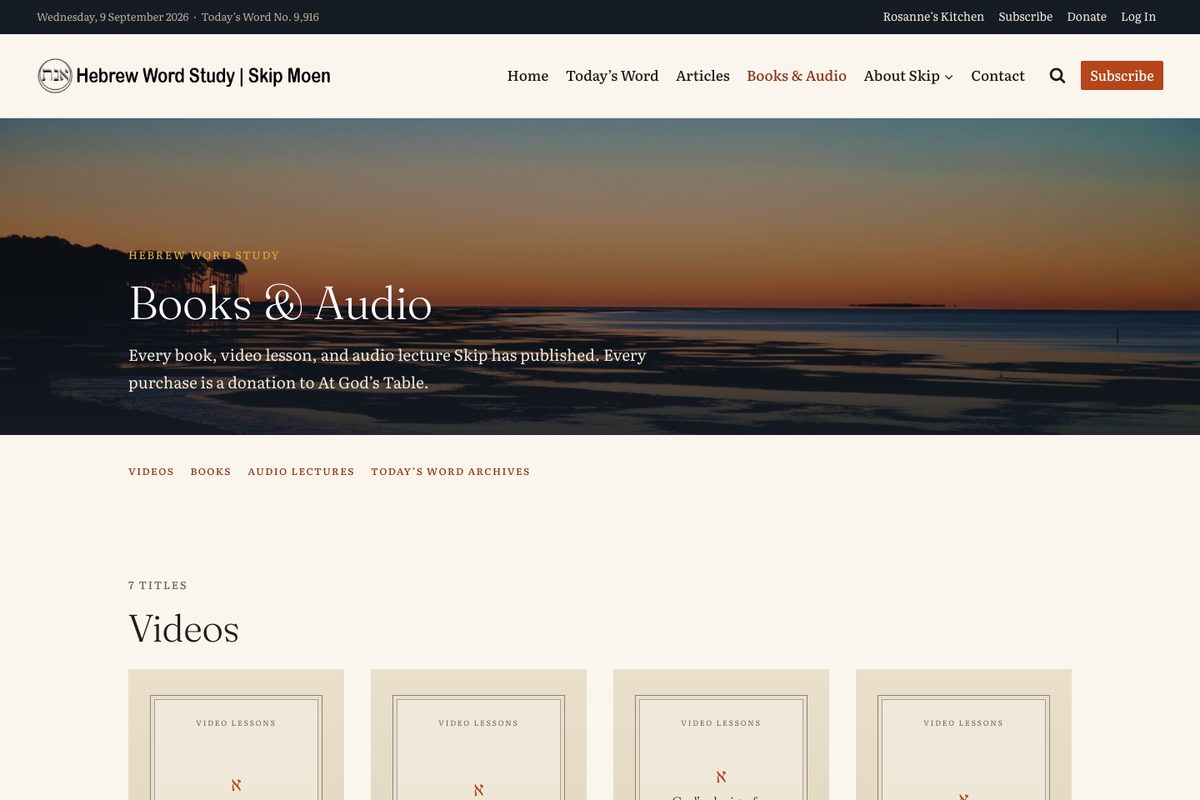
Task: Open the Articles menu item
Action: [x=703, y=76]
